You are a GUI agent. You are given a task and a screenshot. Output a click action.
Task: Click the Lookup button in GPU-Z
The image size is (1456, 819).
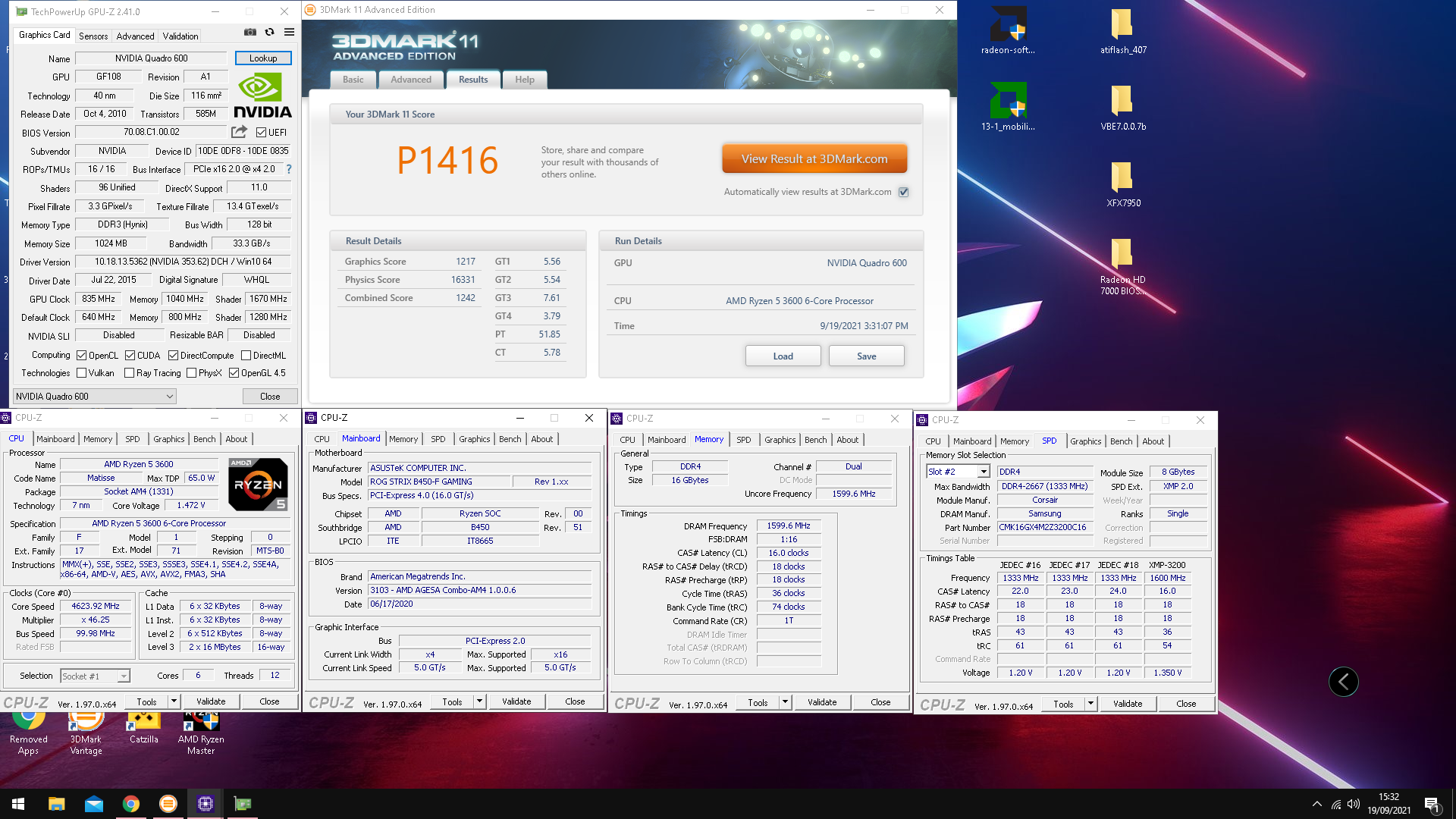tap(263, 58)
